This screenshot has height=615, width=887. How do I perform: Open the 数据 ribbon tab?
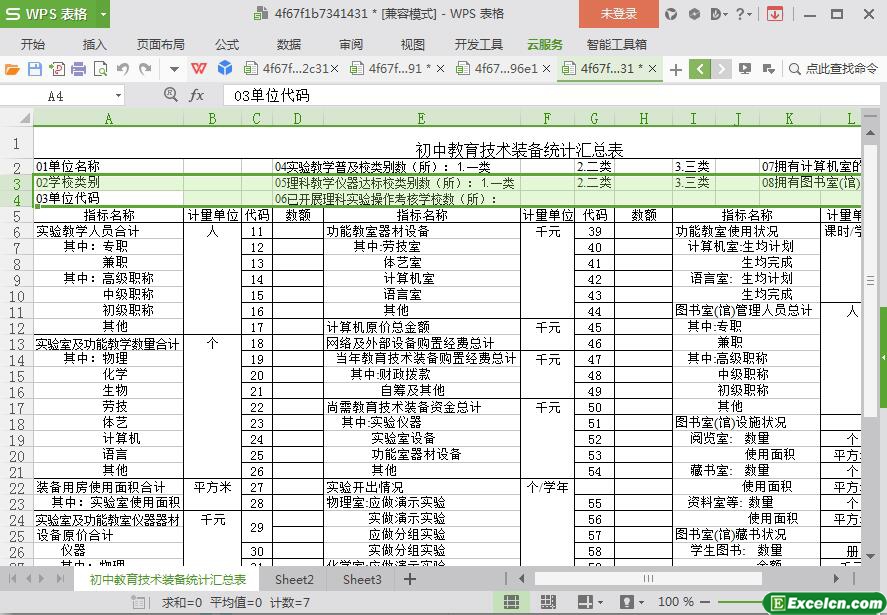point(289,44)
